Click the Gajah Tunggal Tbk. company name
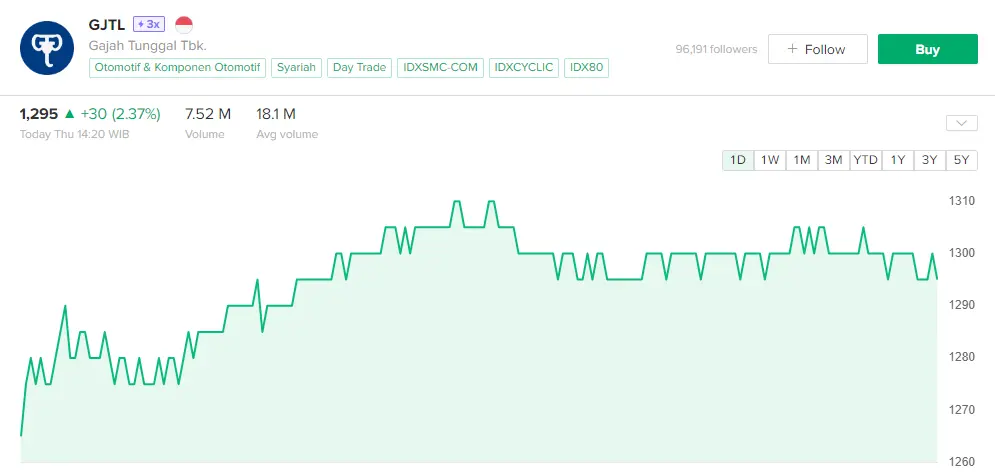 tap(148, 46)
